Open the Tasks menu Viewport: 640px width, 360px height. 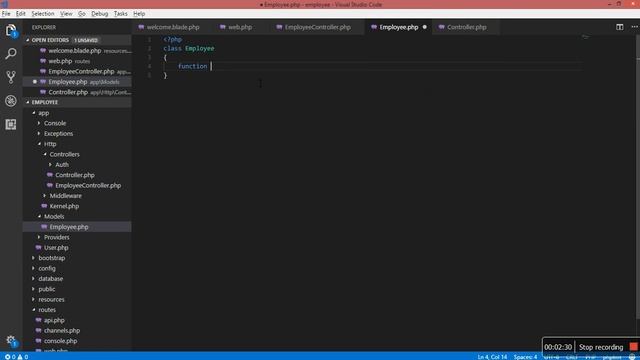click(x=120, y=13)
